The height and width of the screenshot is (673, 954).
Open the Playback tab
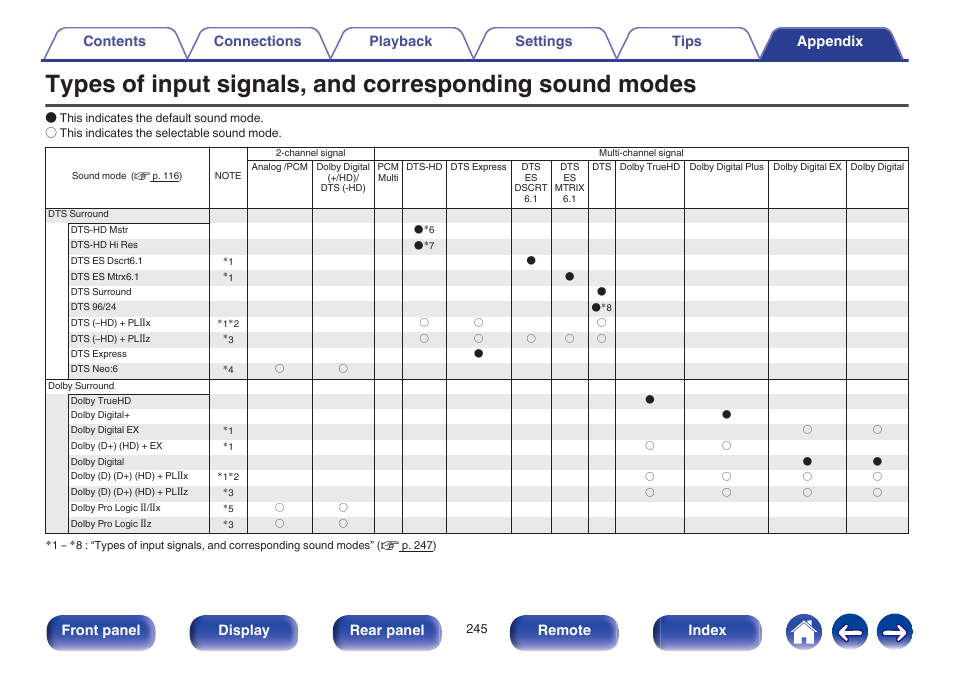point(400,42)
